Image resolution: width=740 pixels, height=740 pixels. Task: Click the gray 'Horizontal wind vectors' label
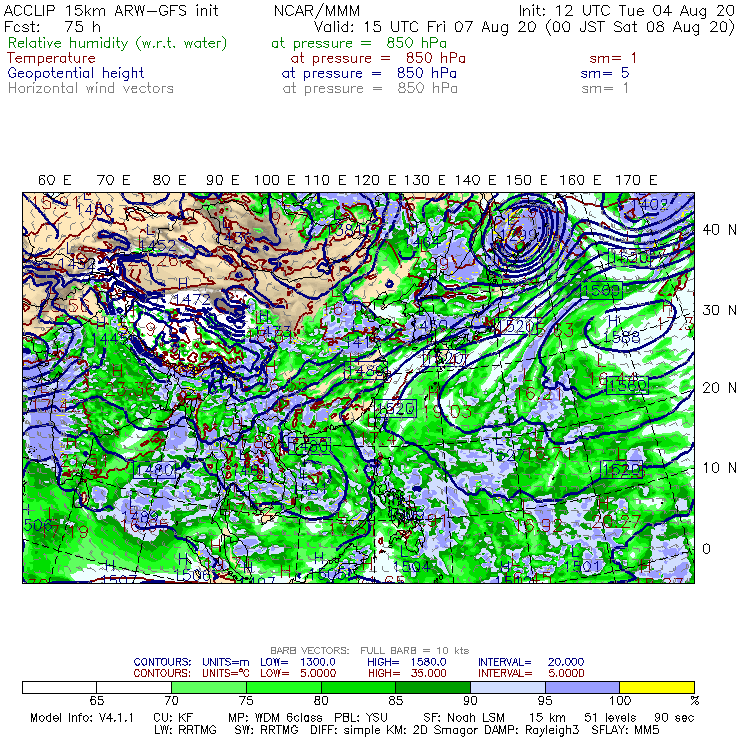(91, 88)
